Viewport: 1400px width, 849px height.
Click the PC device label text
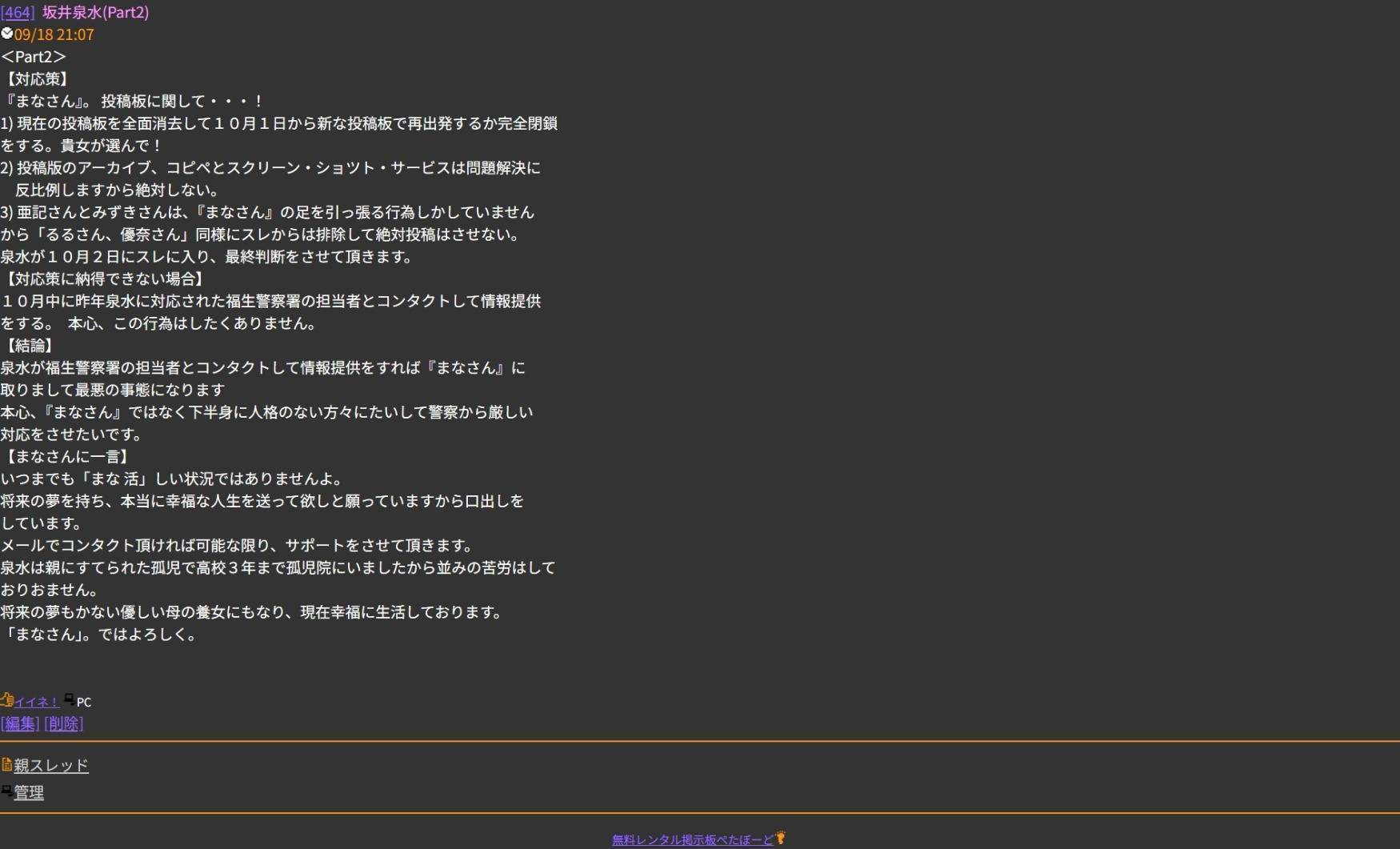pos(84,702)
